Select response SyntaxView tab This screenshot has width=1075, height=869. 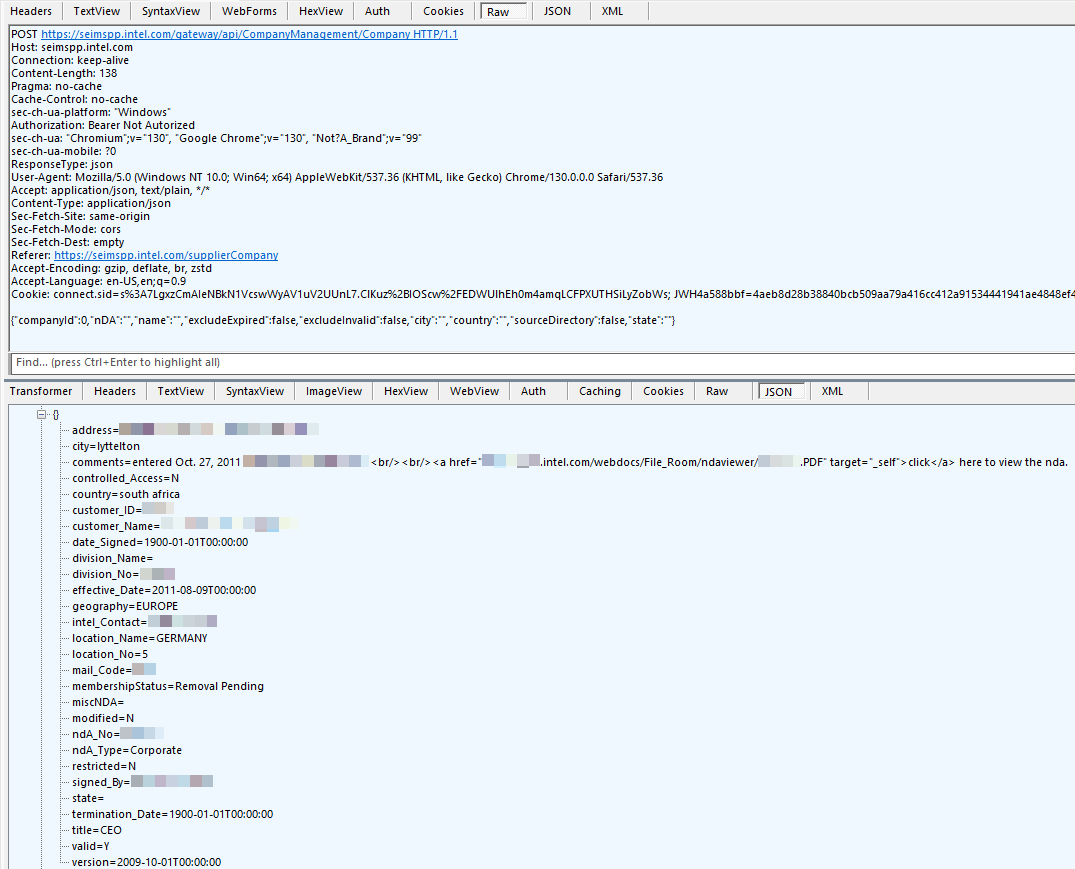(254, 391)
